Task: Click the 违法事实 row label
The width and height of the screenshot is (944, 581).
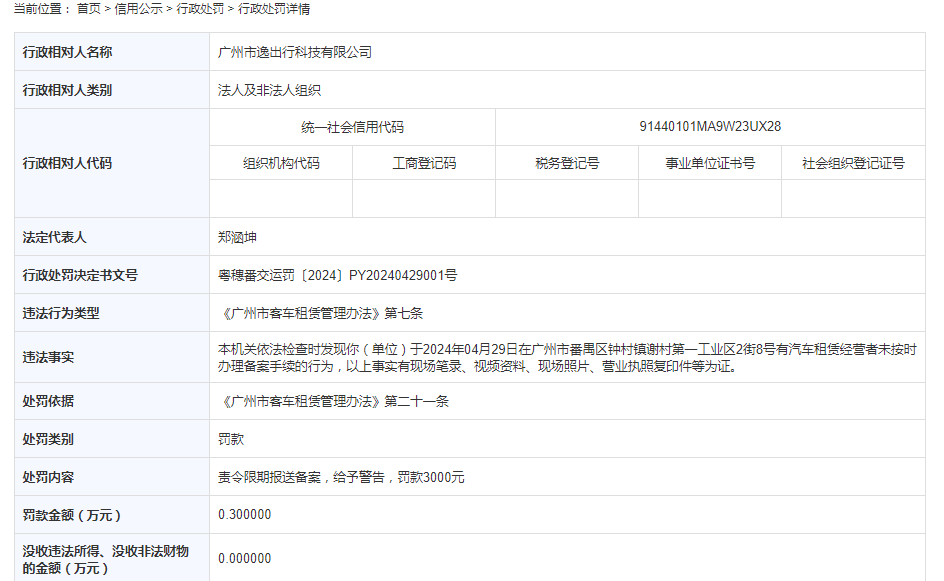Action: 48,358
